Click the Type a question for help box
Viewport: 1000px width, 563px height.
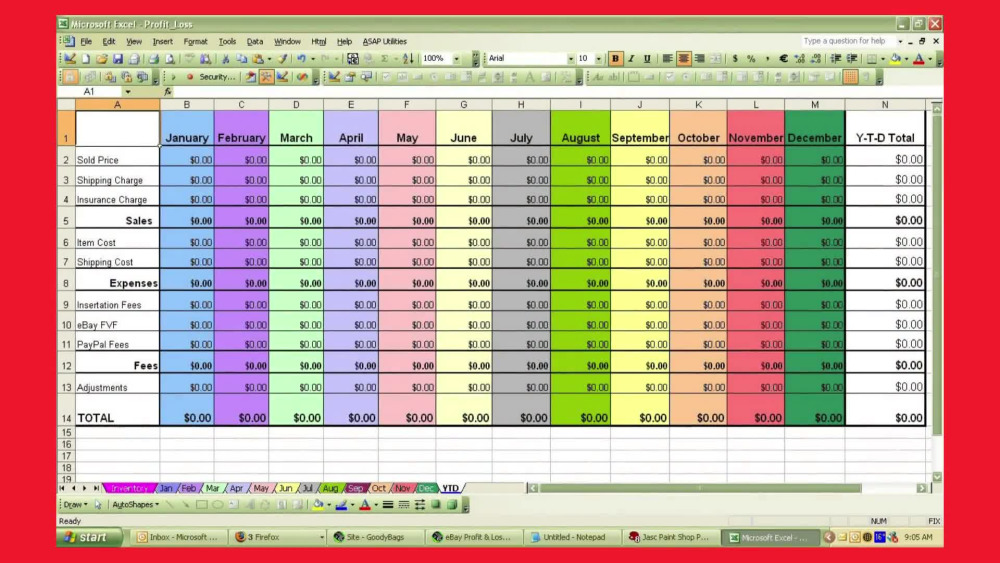(848, 41)
